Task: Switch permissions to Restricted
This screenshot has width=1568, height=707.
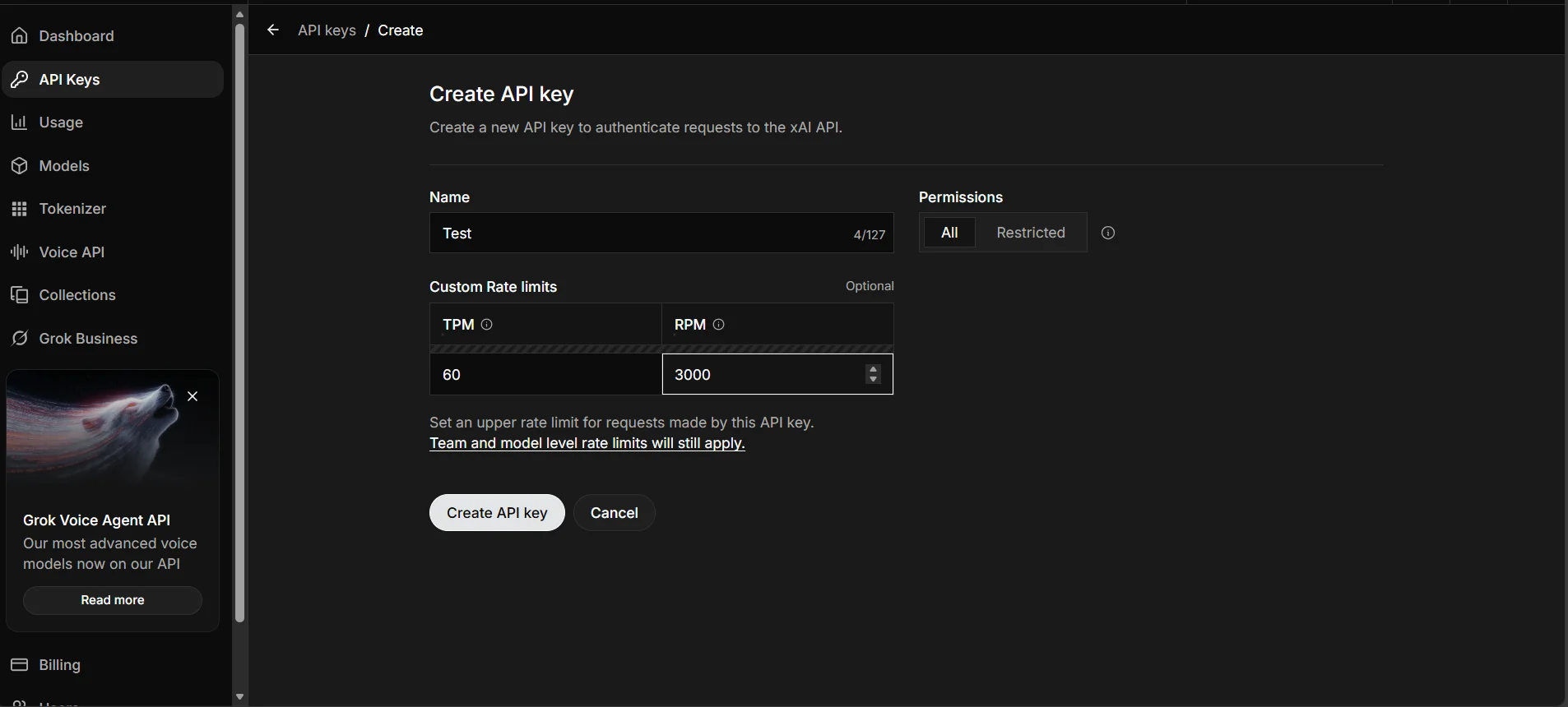Action: (x=1030, y=233)
